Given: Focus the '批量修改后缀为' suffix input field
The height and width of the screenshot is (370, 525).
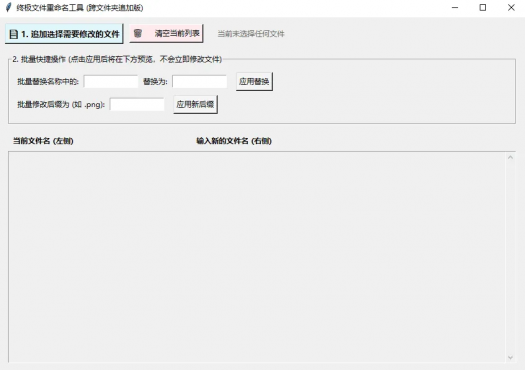Looking at the screenshot, I should click(137, 104).
